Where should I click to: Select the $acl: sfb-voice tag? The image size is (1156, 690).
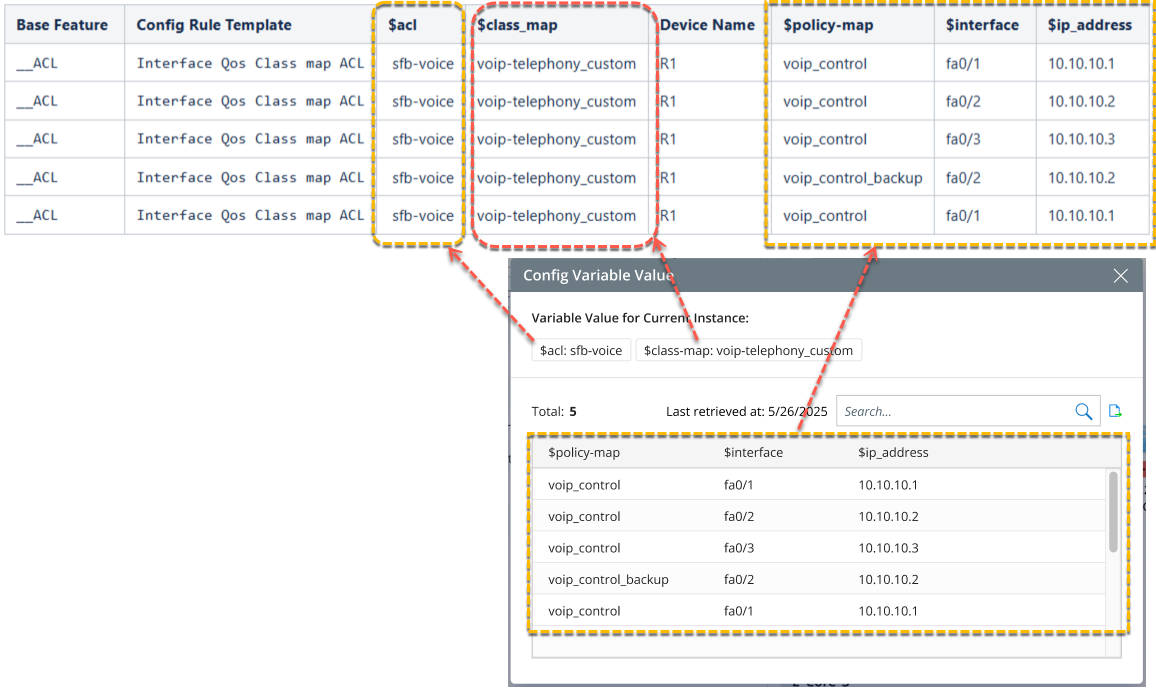tap(581, 350)
